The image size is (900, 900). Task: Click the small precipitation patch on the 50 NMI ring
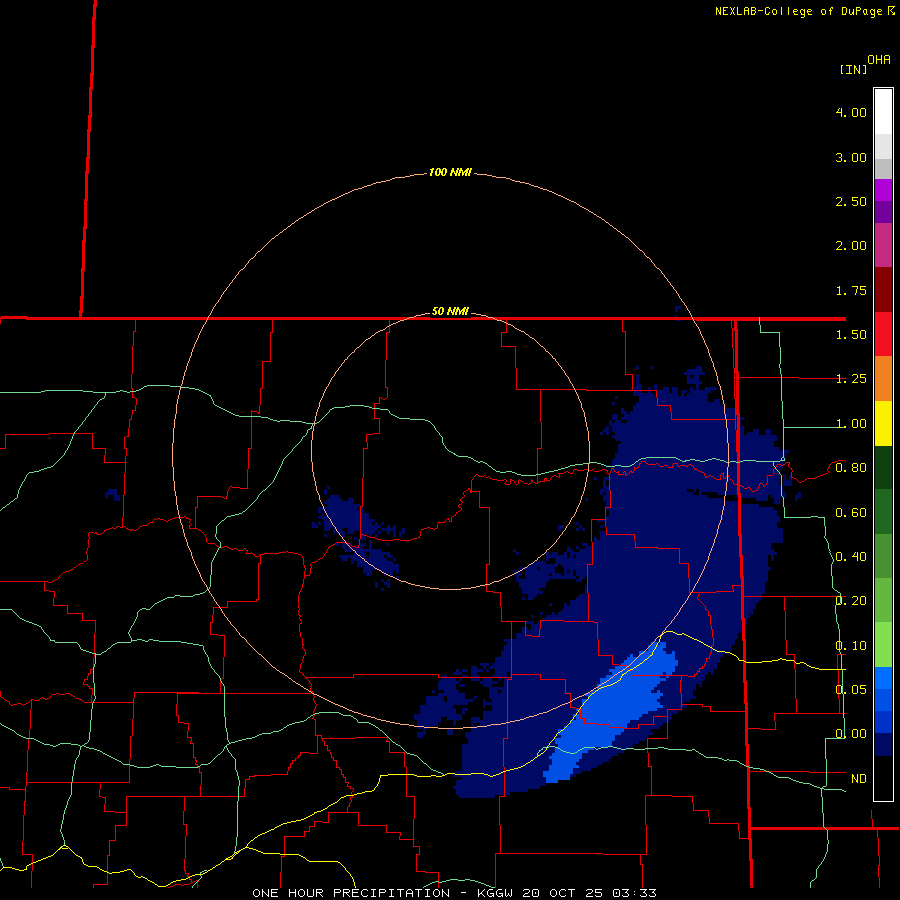tap(359, 537)
